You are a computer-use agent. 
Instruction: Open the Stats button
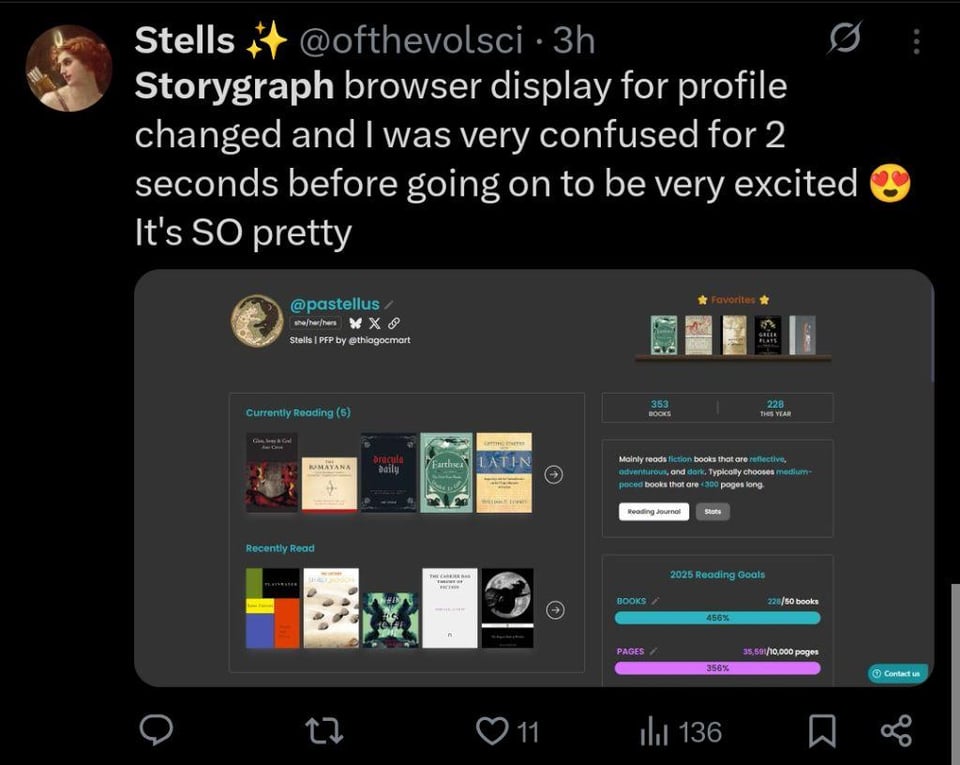[712, 511]
